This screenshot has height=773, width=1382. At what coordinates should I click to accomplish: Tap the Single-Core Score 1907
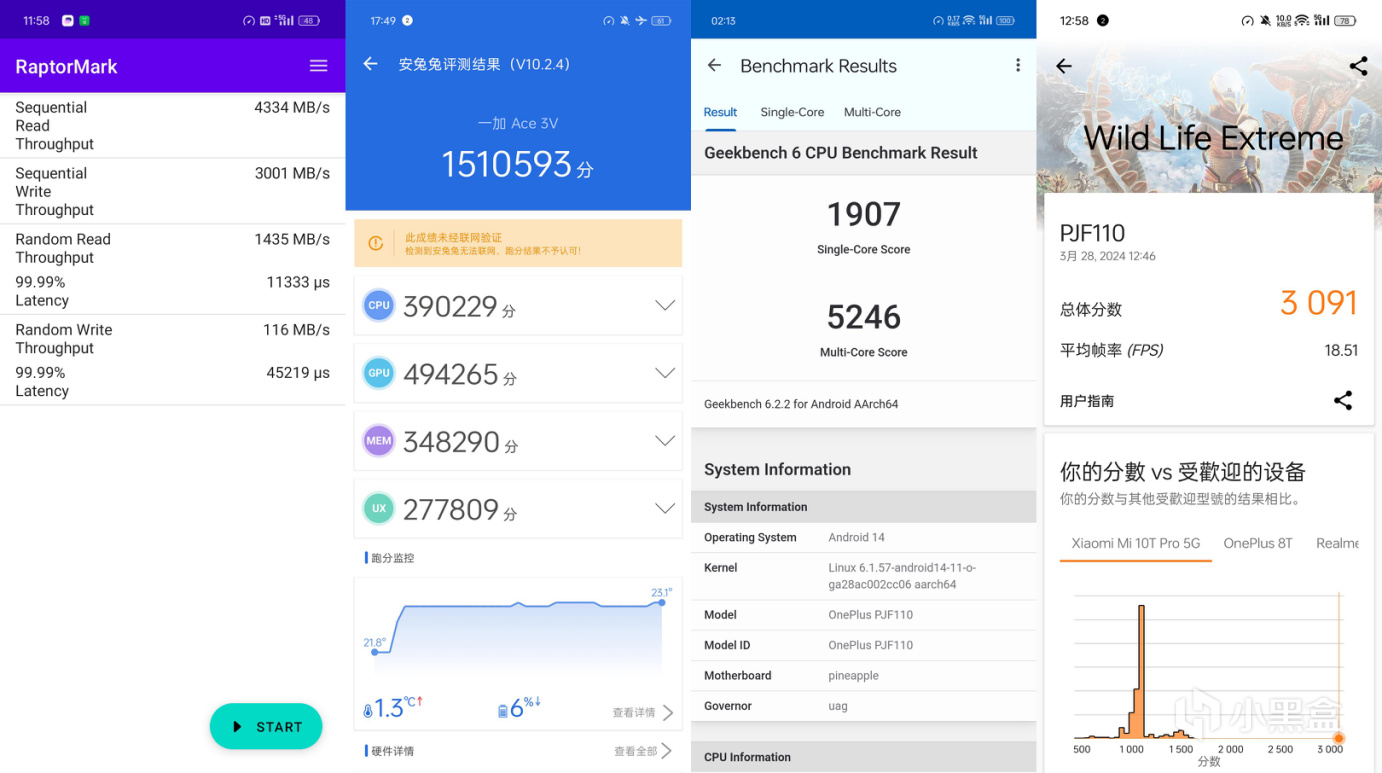point(864,214)
